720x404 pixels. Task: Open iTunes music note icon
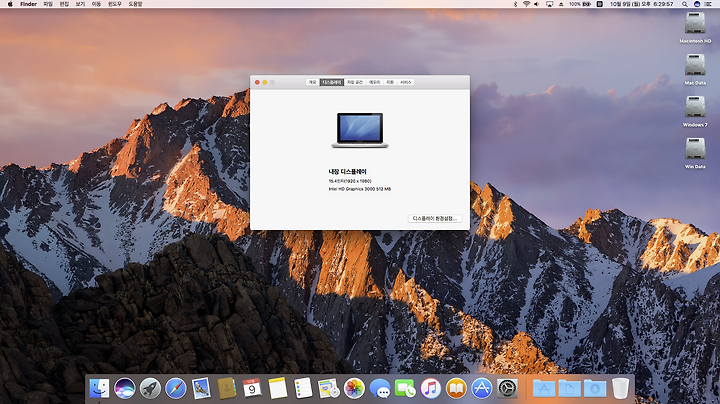point(431,388)
